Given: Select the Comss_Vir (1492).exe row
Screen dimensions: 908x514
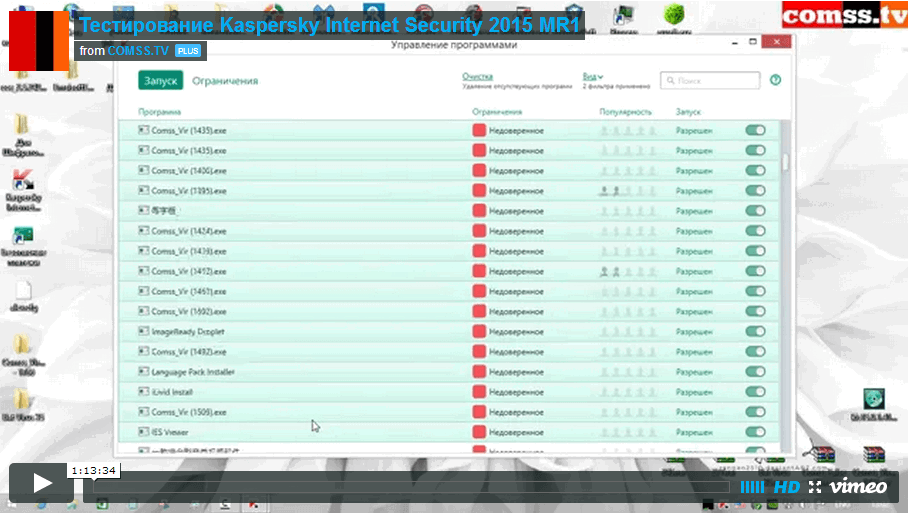Looking at the screenshot, I should [x=449, y=351].
